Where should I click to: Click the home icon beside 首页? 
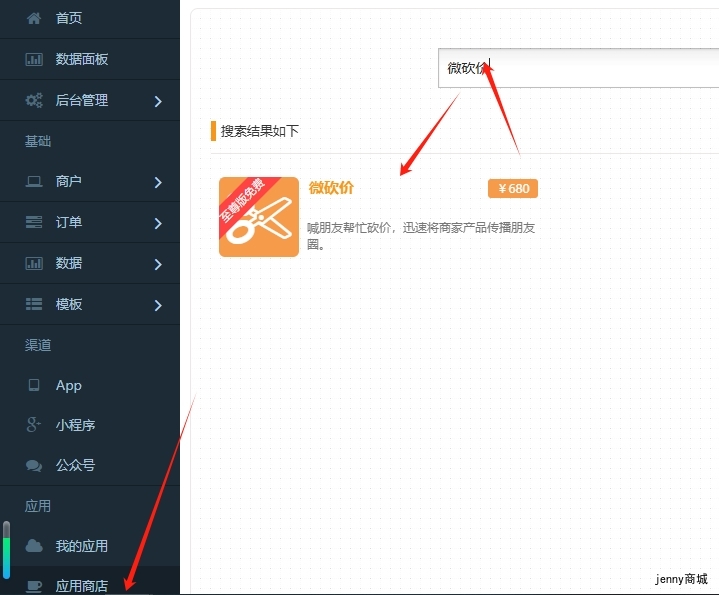coord(34,18)
